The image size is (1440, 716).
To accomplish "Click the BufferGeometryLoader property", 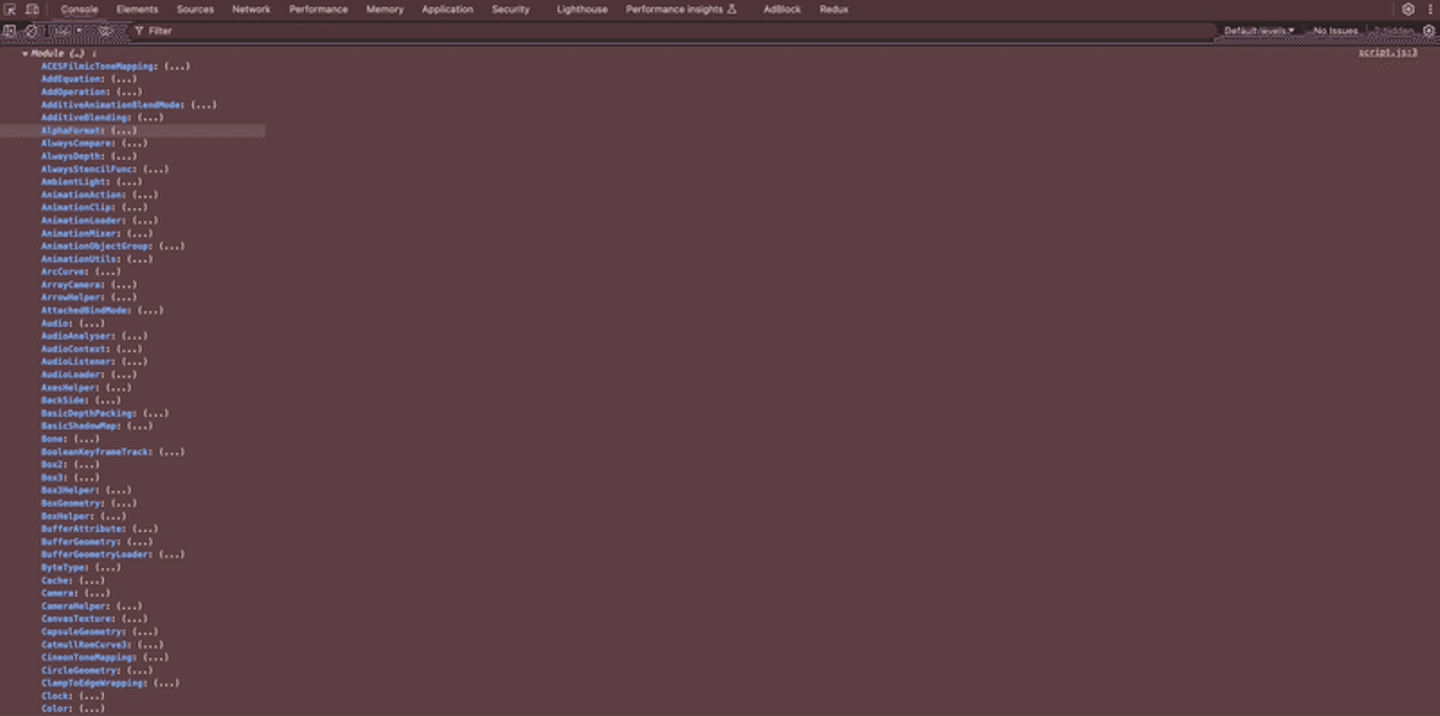I will [112, 554].
